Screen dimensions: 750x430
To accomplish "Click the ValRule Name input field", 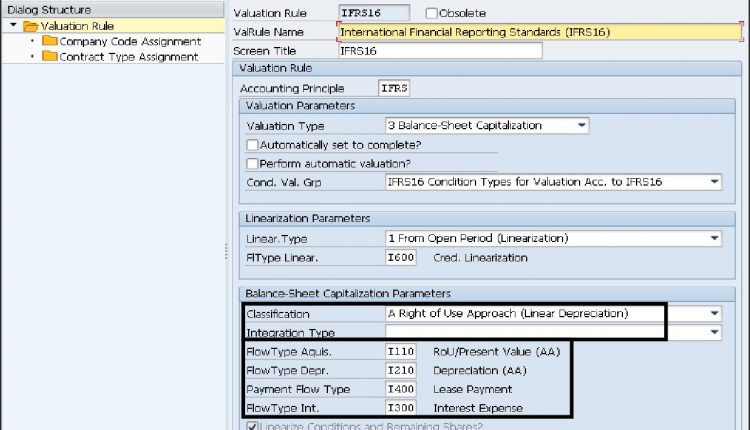I will 540,32.
